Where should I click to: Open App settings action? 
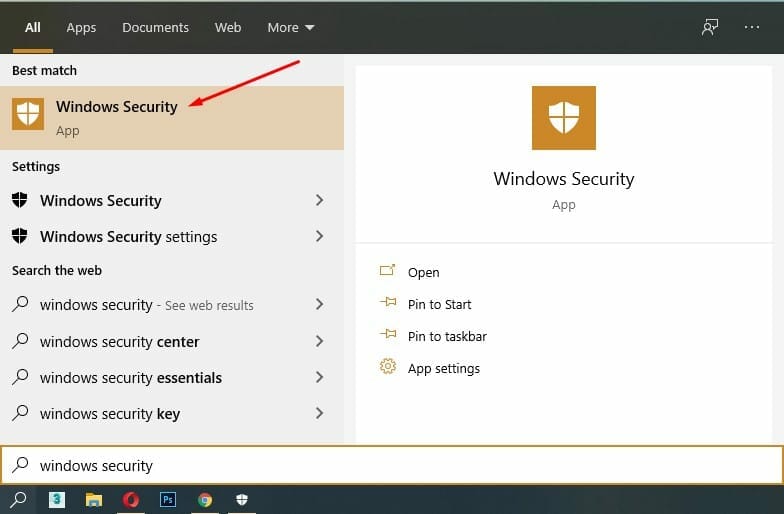click(444, 368)
